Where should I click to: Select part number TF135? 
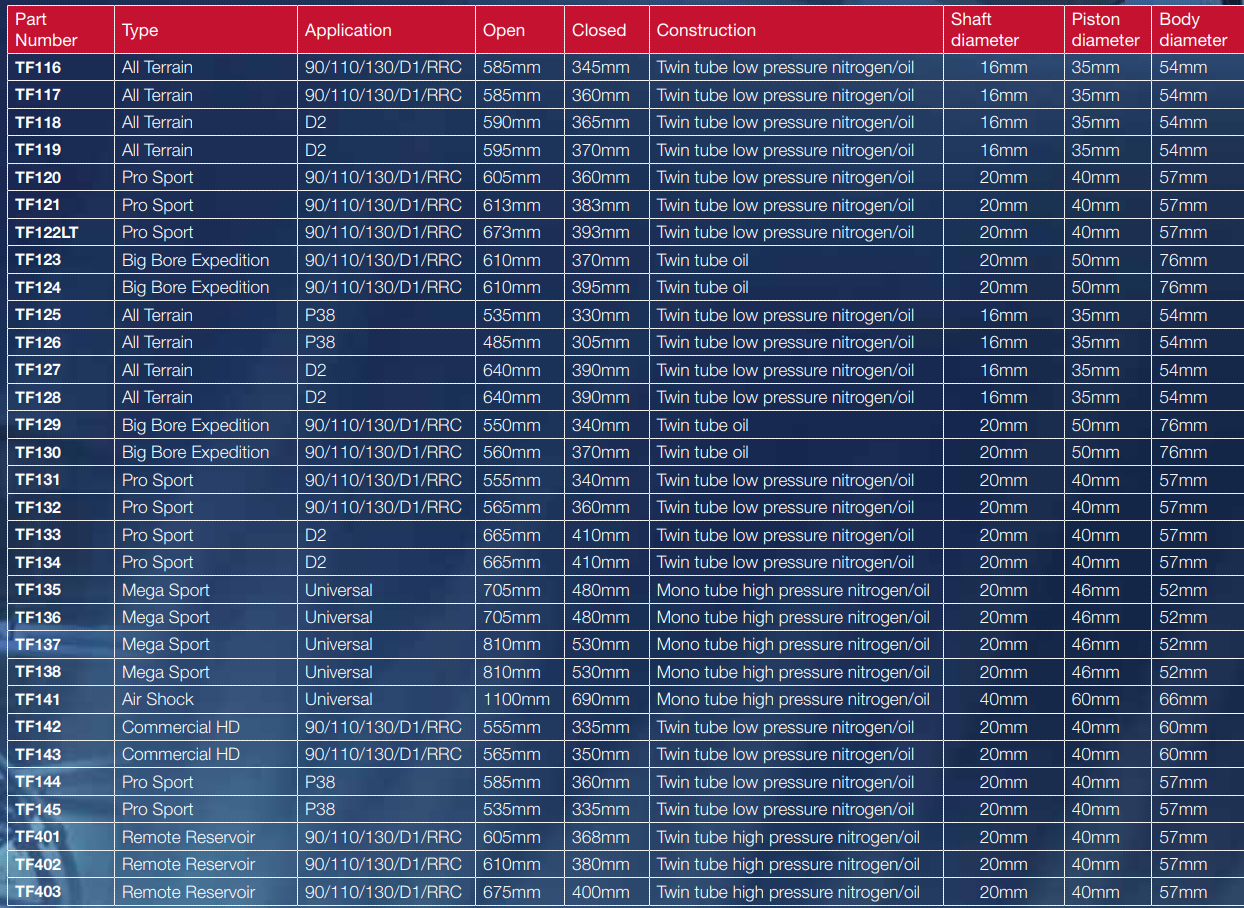[x=38, y=590]
